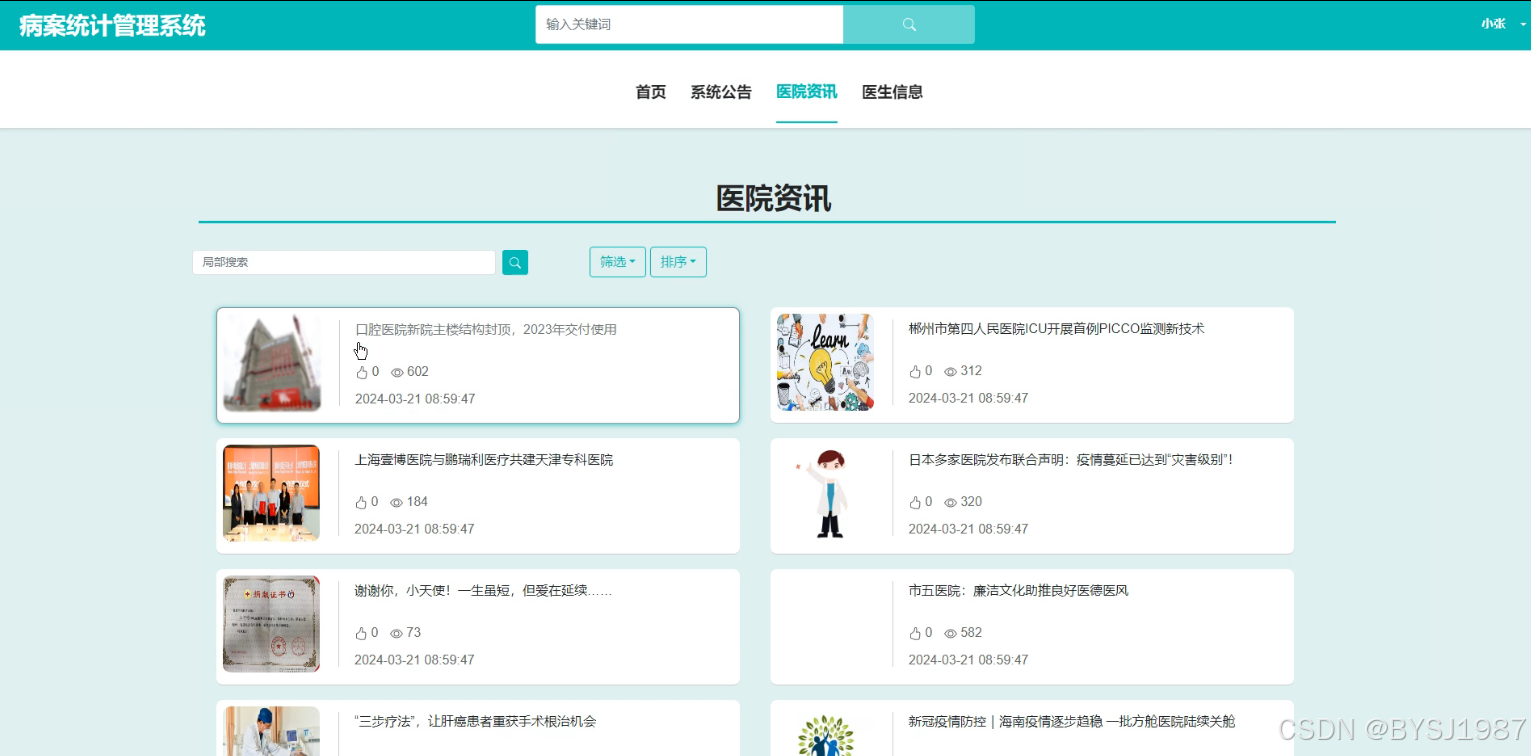The image size is (1531, 756).
Task: Open article 口腔医院新院主楼结构封顶
Action: 486,329
